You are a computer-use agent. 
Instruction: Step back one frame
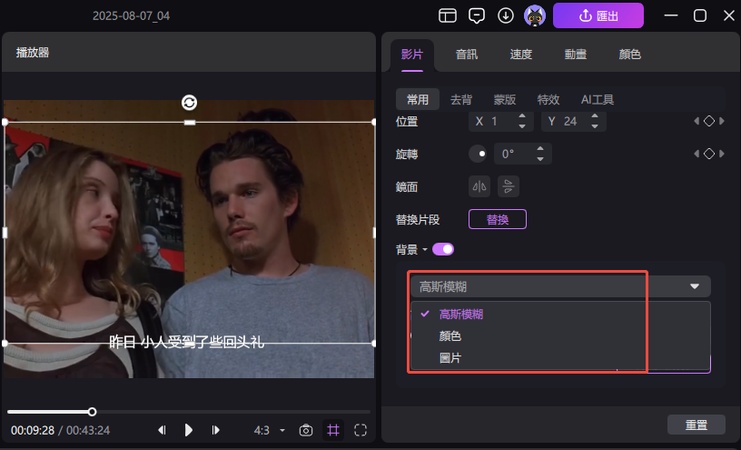tap(162, 430)
